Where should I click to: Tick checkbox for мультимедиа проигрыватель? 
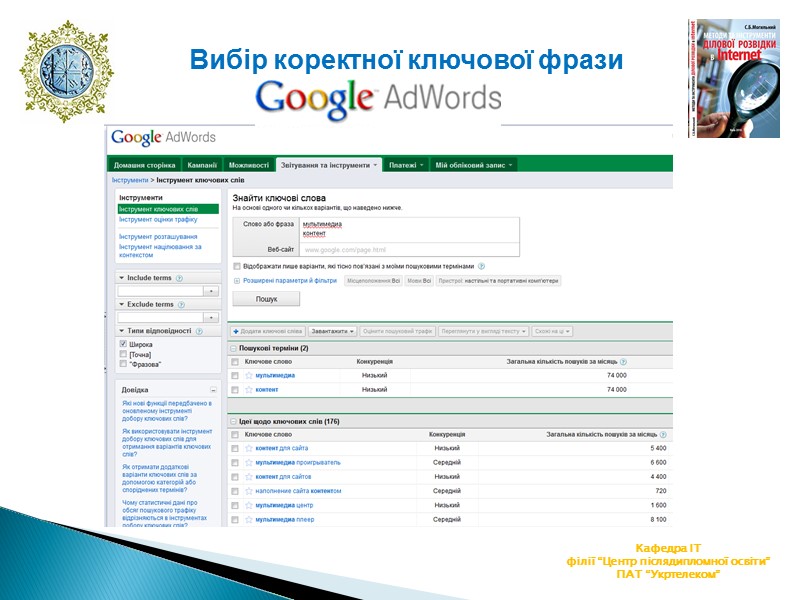click(x=235, y=463)
